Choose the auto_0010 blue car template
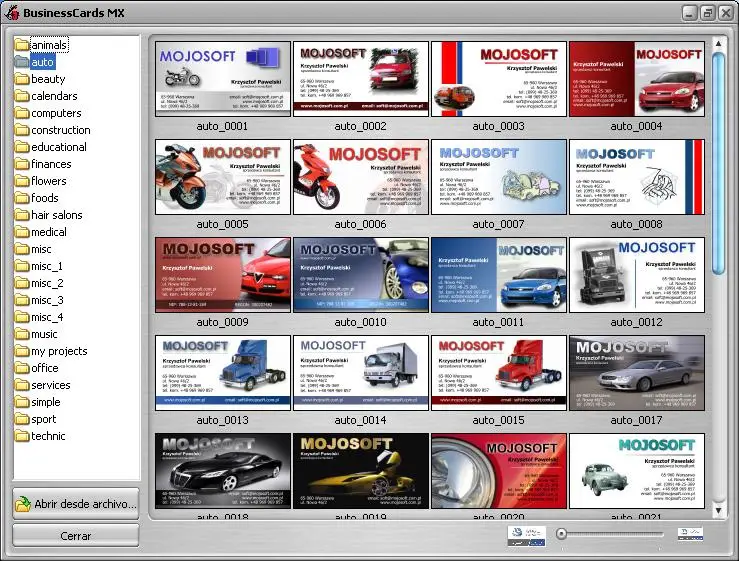 (x=361, y=275)
